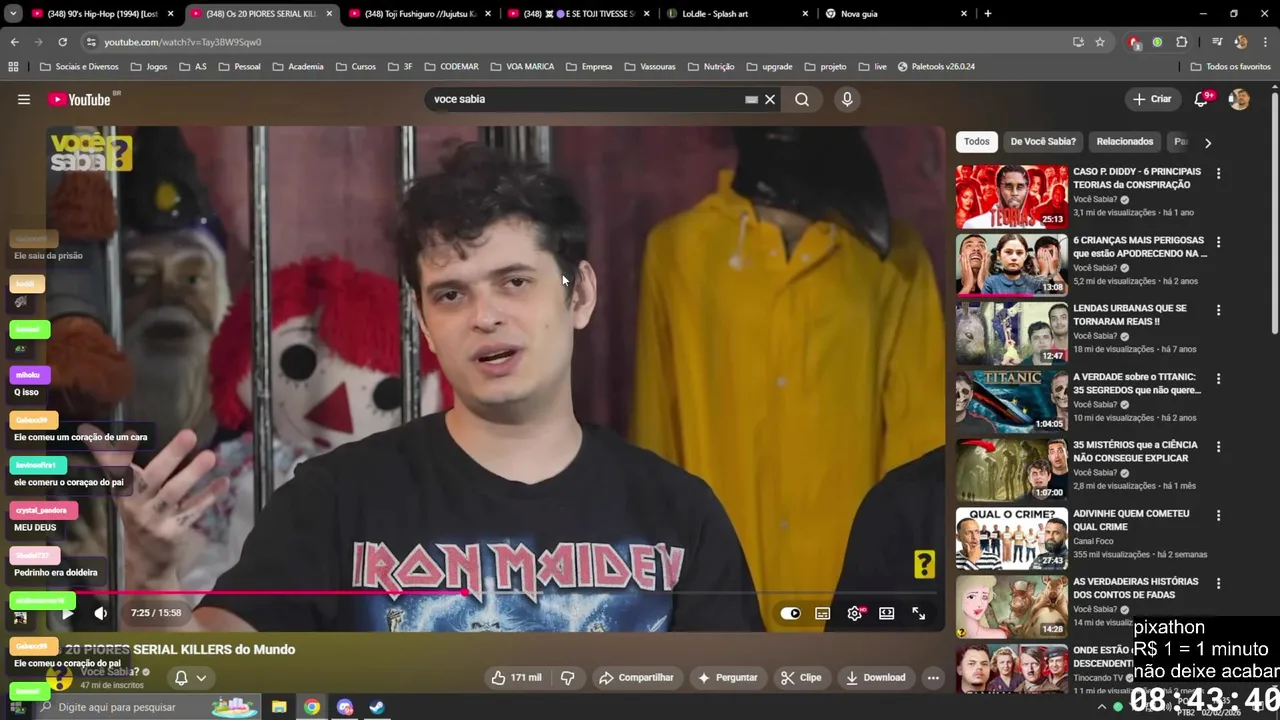1280x720 pixels.
Task: Open the Cursos bookmark folder
Action: pos(356,67)
